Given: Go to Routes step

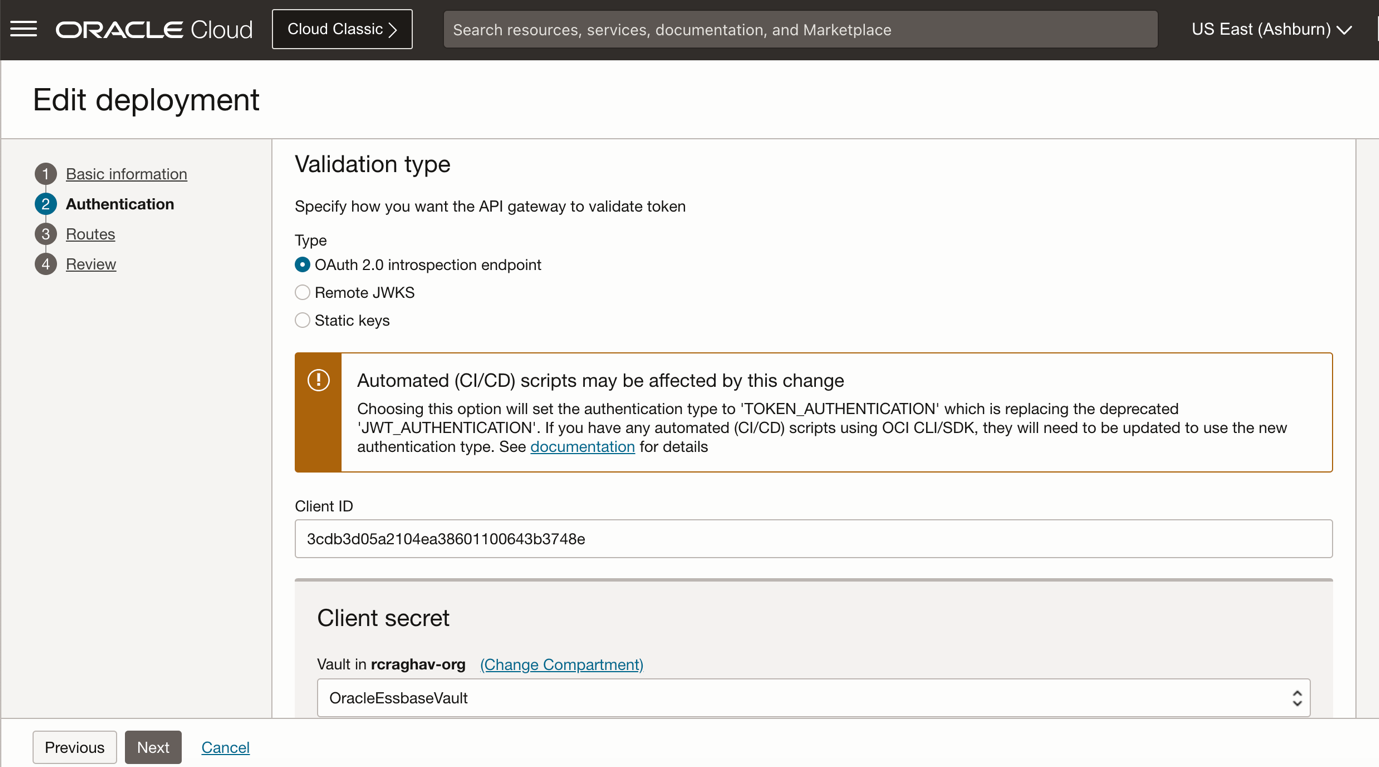Looking at the screenshot, I should pos(90,234).
